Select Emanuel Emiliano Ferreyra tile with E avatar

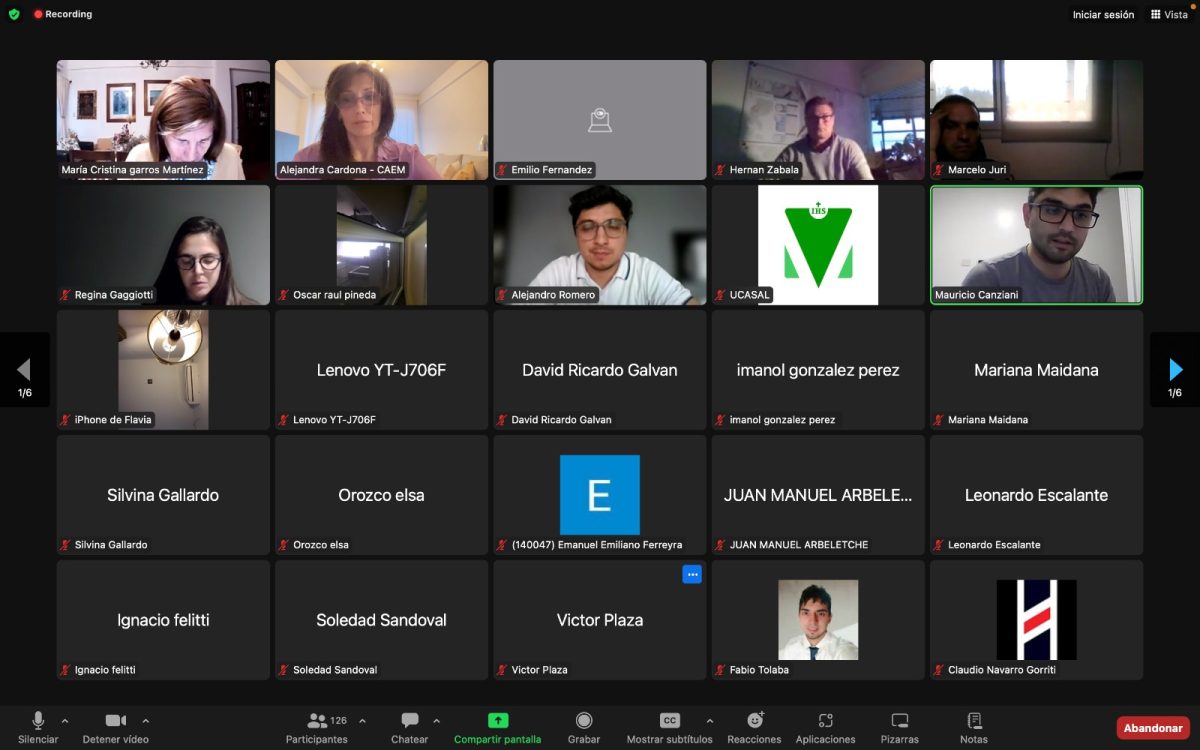click(600, 495)
